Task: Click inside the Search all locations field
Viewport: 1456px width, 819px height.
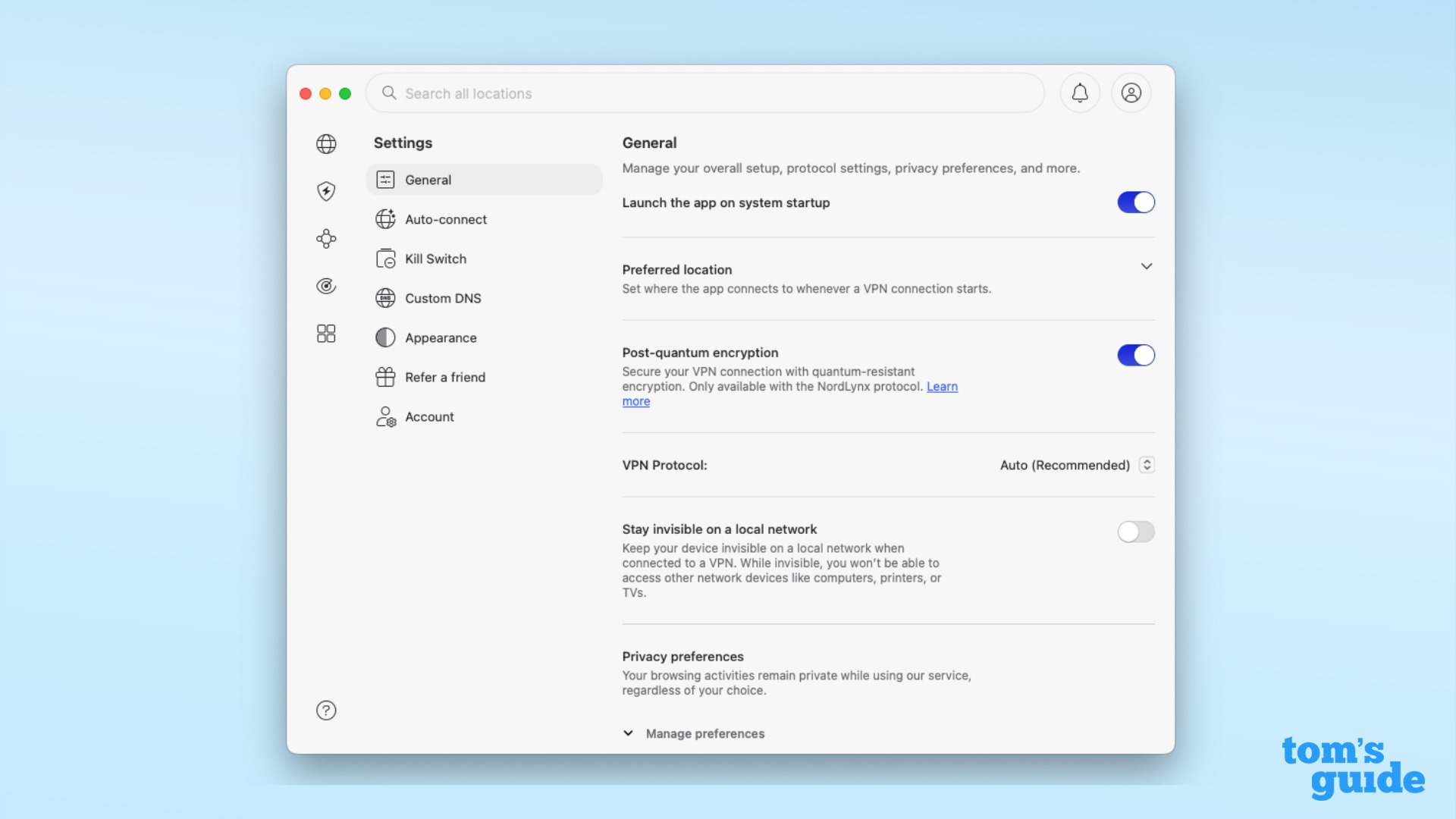Action: pos(682,93)
